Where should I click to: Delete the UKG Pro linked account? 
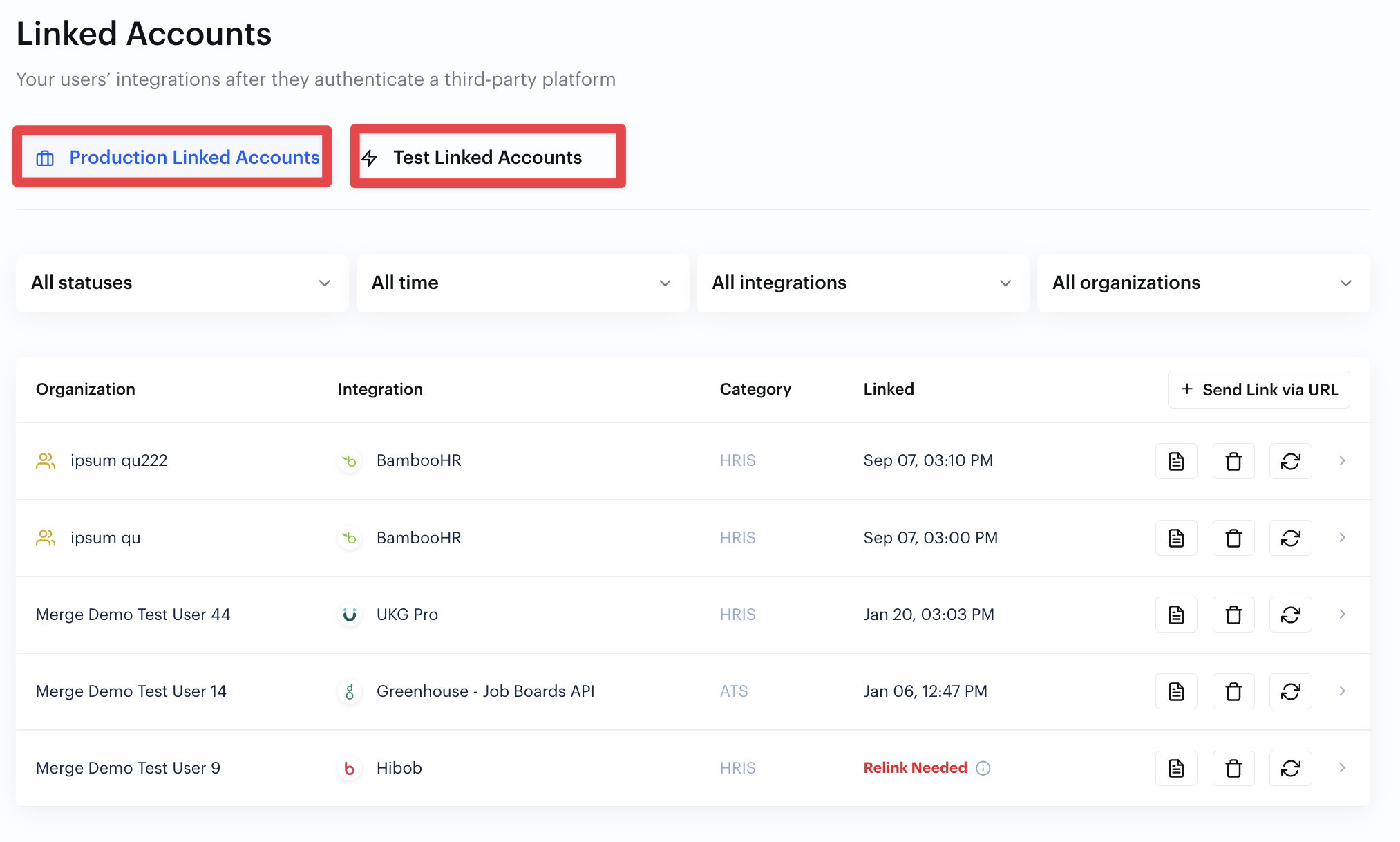pos(1233,615)
